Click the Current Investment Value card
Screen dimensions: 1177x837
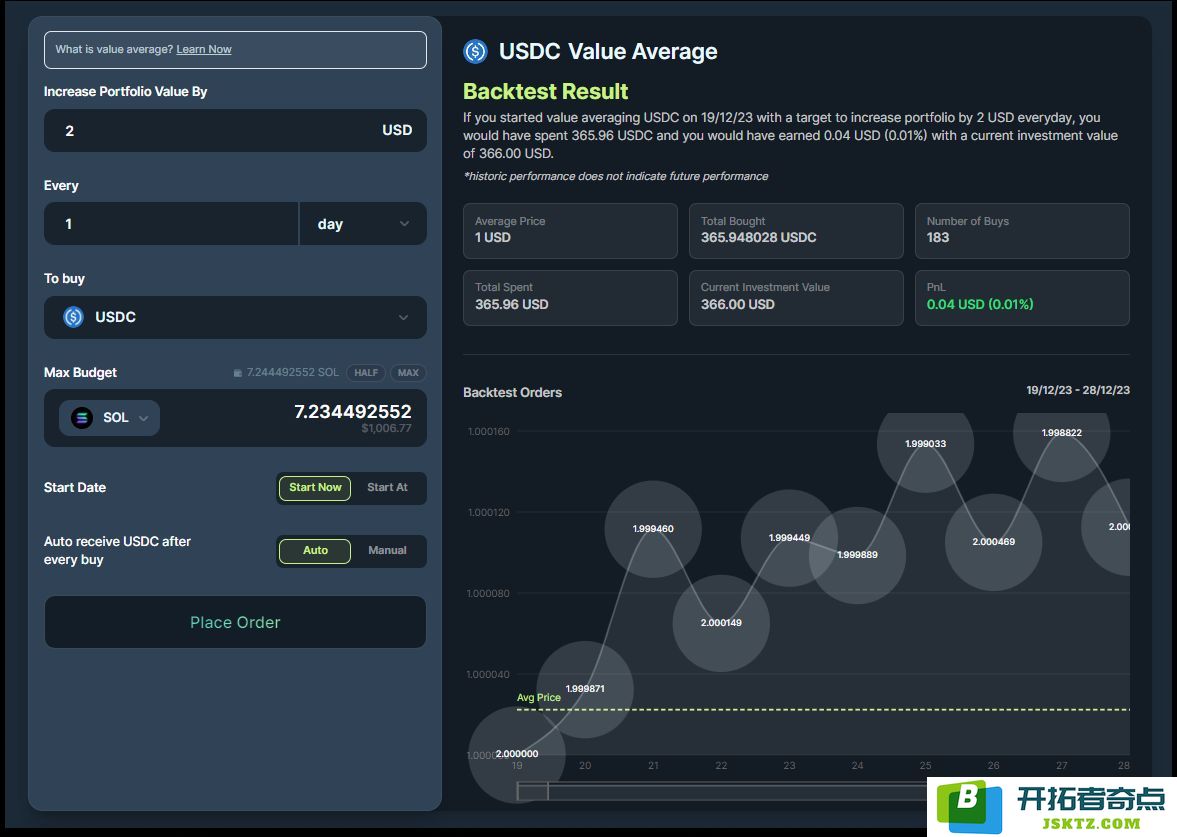[x=796, y=298]
